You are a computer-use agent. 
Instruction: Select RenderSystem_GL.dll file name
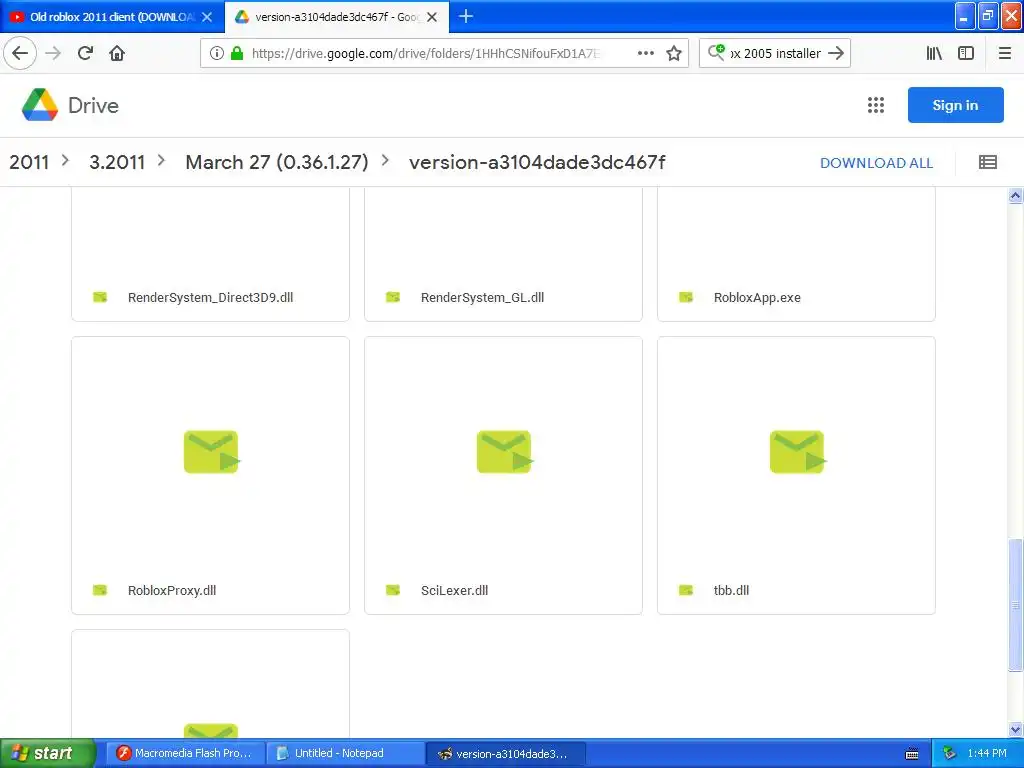coord(483,298)
